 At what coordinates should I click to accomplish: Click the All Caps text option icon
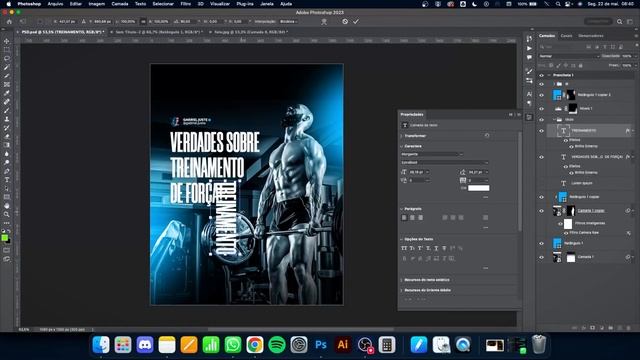(404, 248)
